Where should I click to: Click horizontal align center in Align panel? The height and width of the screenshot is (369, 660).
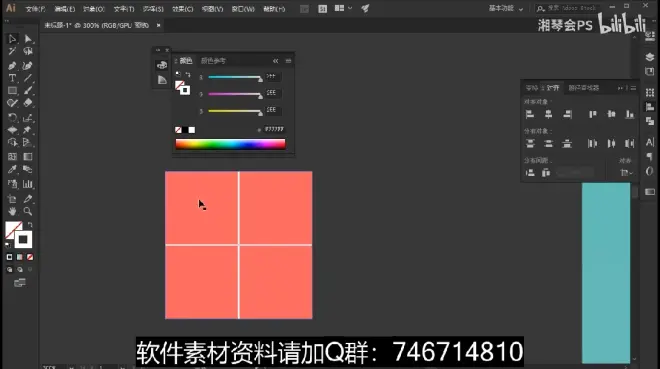(548, 114)
